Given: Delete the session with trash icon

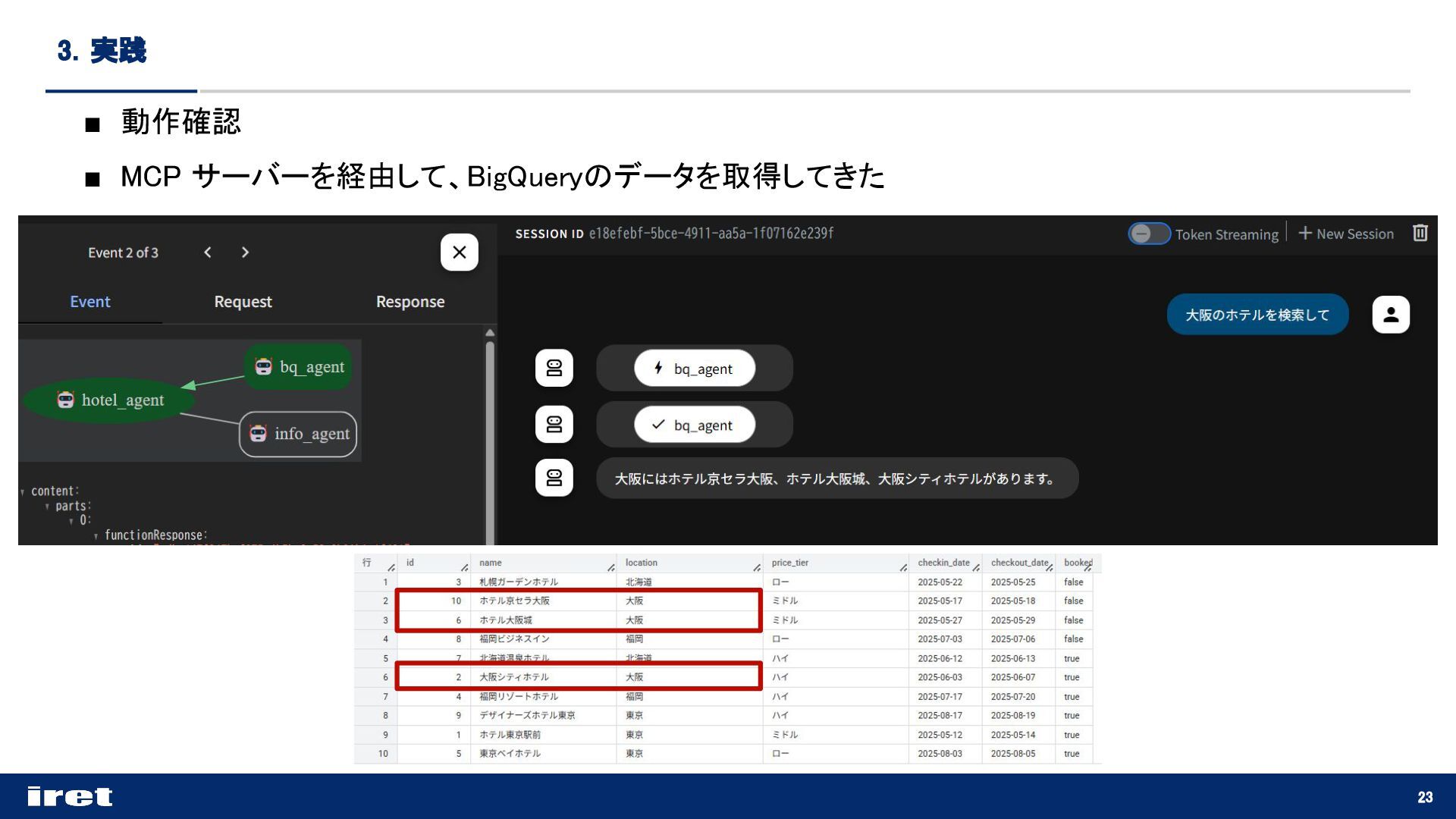Looking at the screenshot, I should 1420,233.
